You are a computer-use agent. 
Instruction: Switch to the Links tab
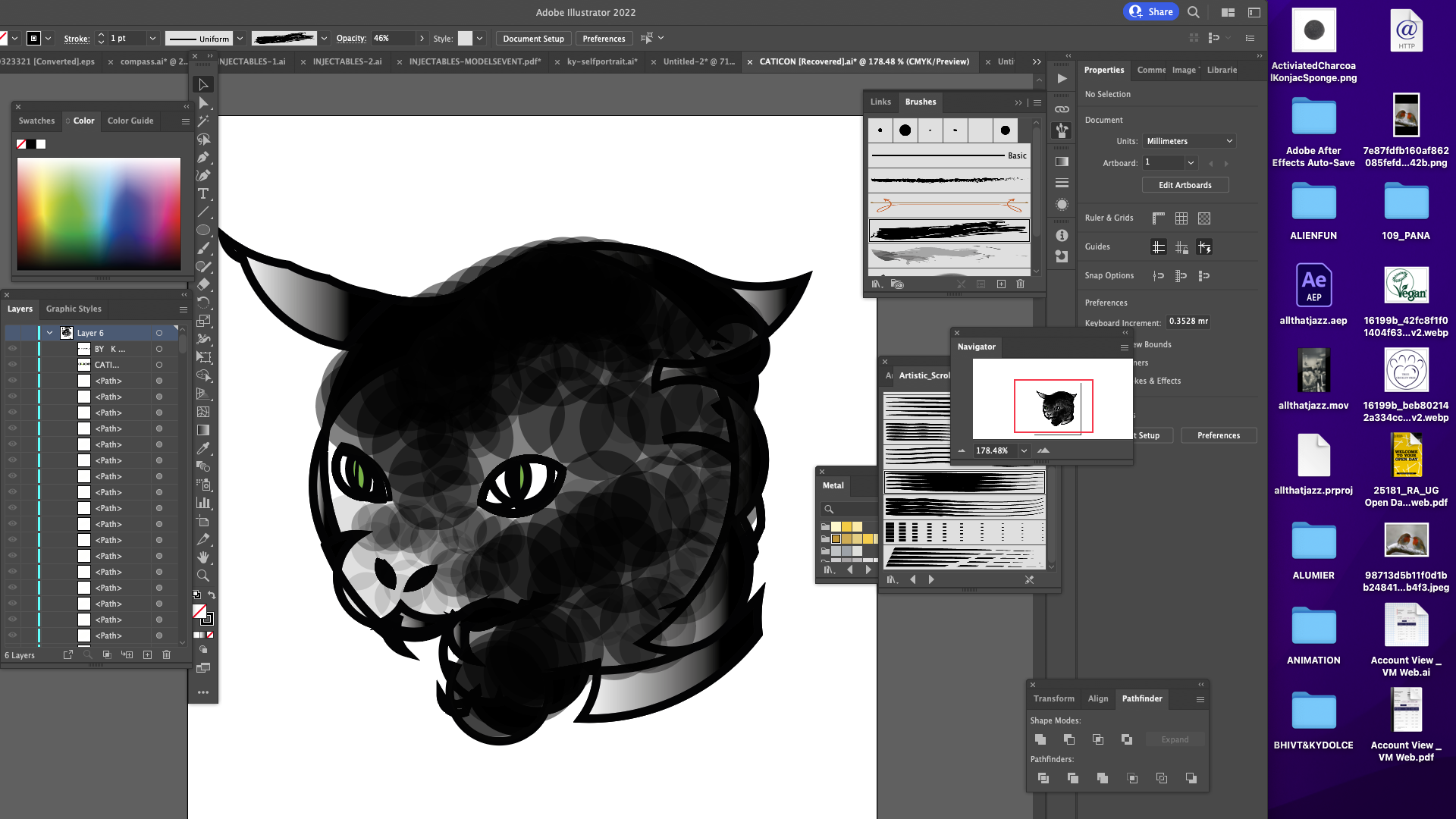[x=880, y=102]
